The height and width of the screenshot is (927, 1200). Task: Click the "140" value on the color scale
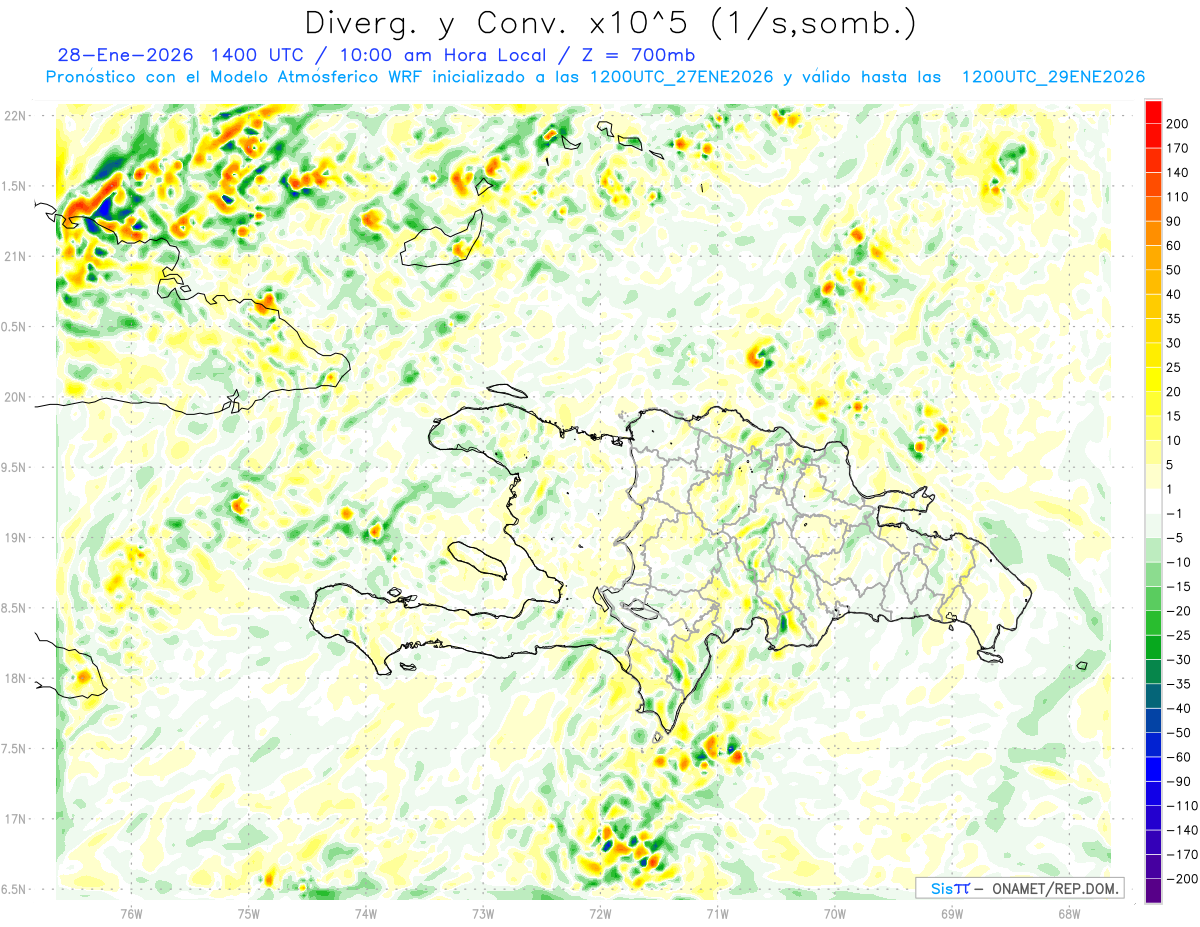(1178, 173)
